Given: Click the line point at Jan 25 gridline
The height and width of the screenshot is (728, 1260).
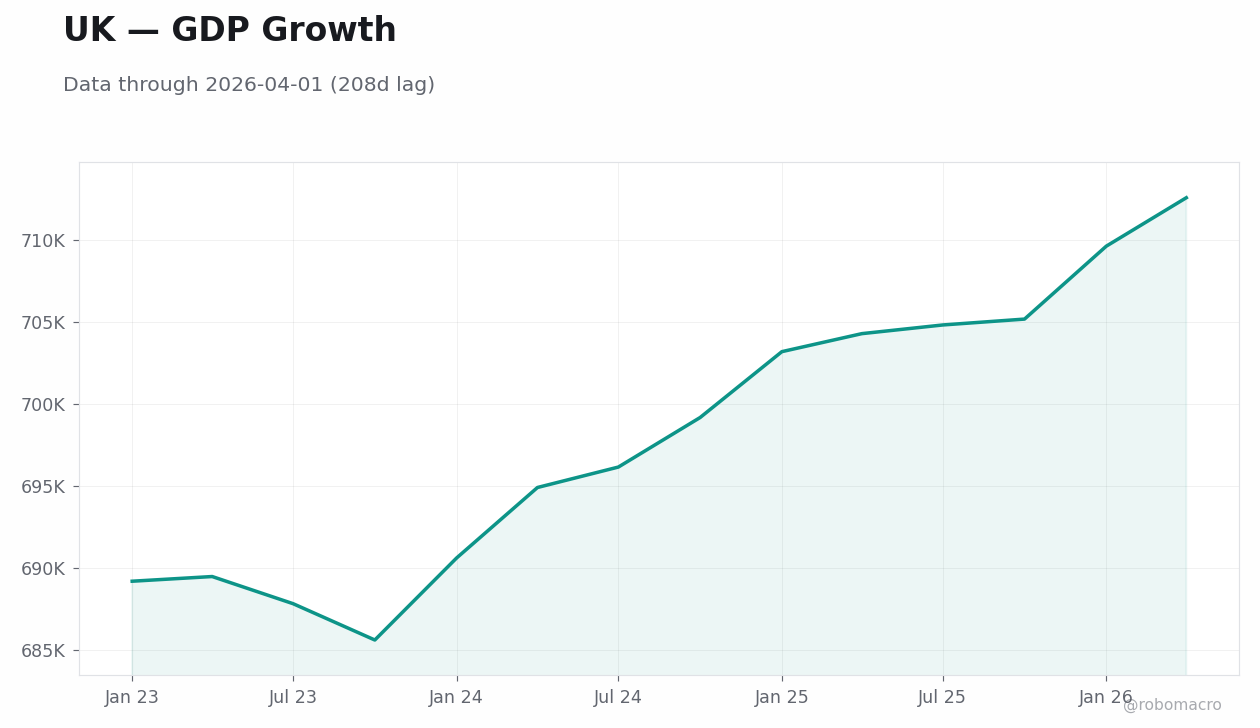Looking at the screenshot, I should (x=782, y=352).
